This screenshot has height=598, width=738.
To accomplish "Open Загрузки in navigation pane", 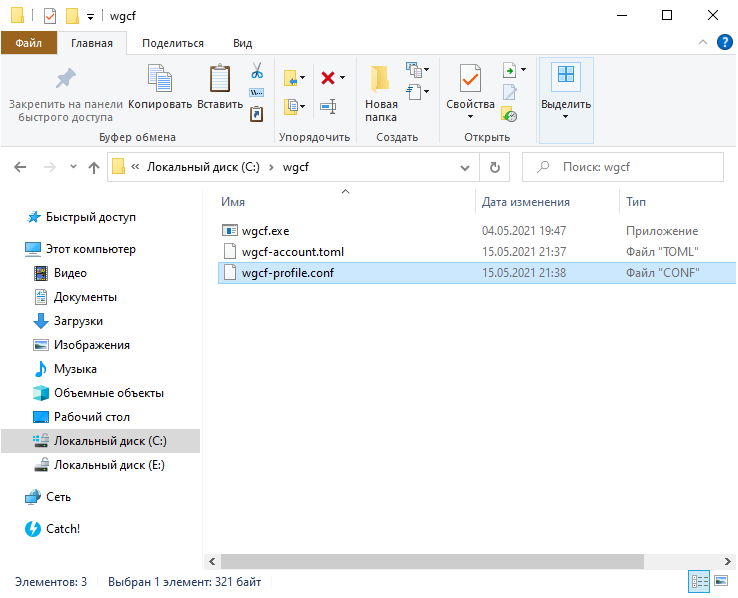I will click(x=78, y=321).
